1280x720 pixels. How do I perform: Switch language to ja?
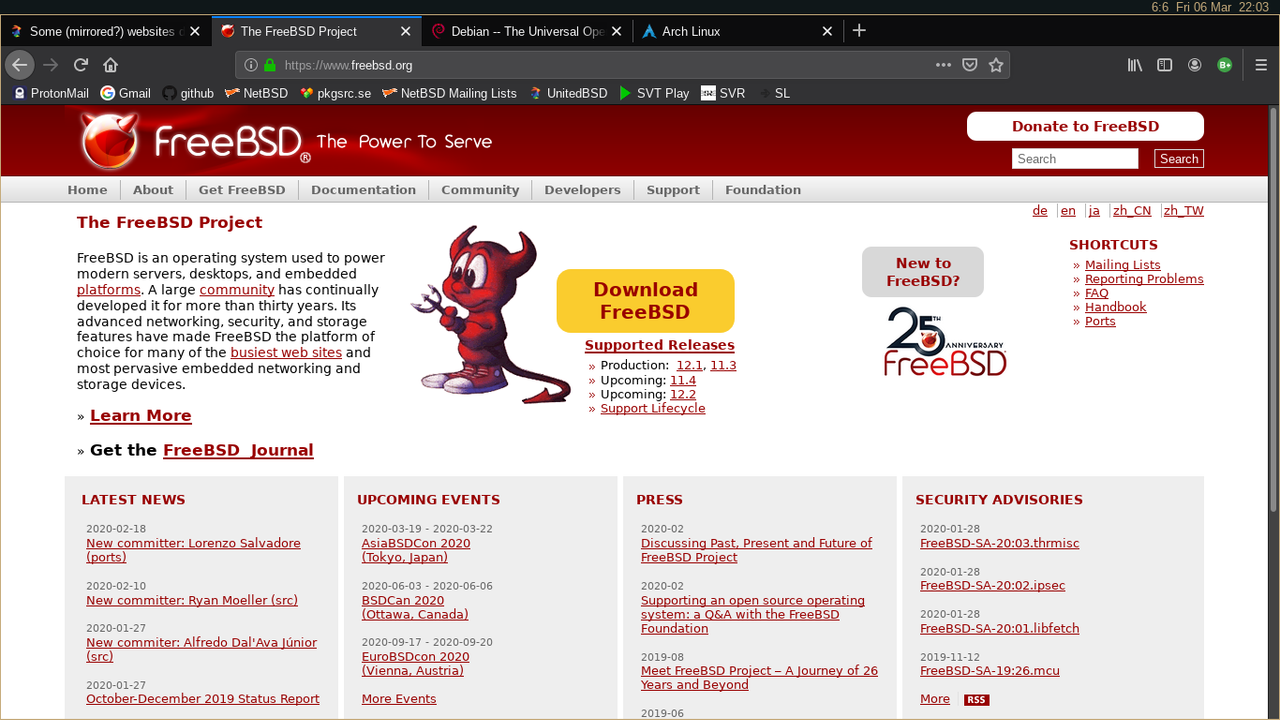coord(1094,211)
